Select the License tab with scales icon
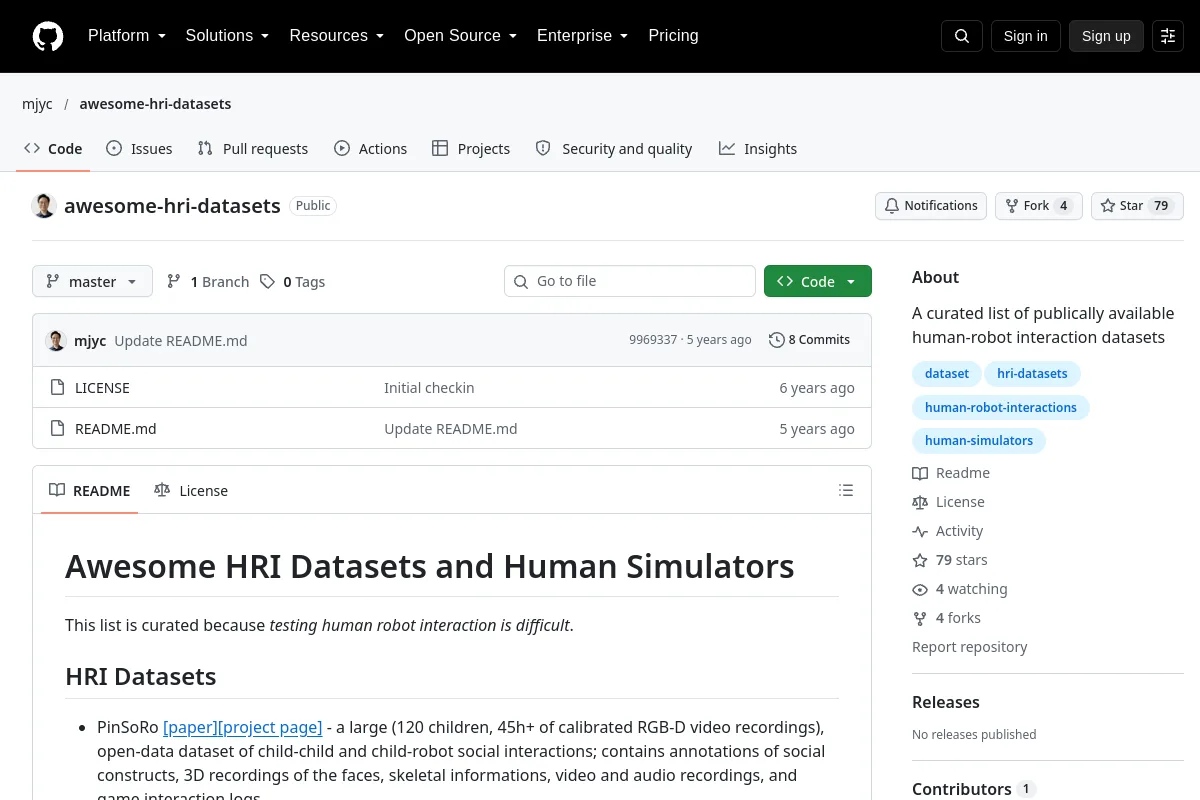The width and height of the screenshot is (1200, 800). pos(191,490)
